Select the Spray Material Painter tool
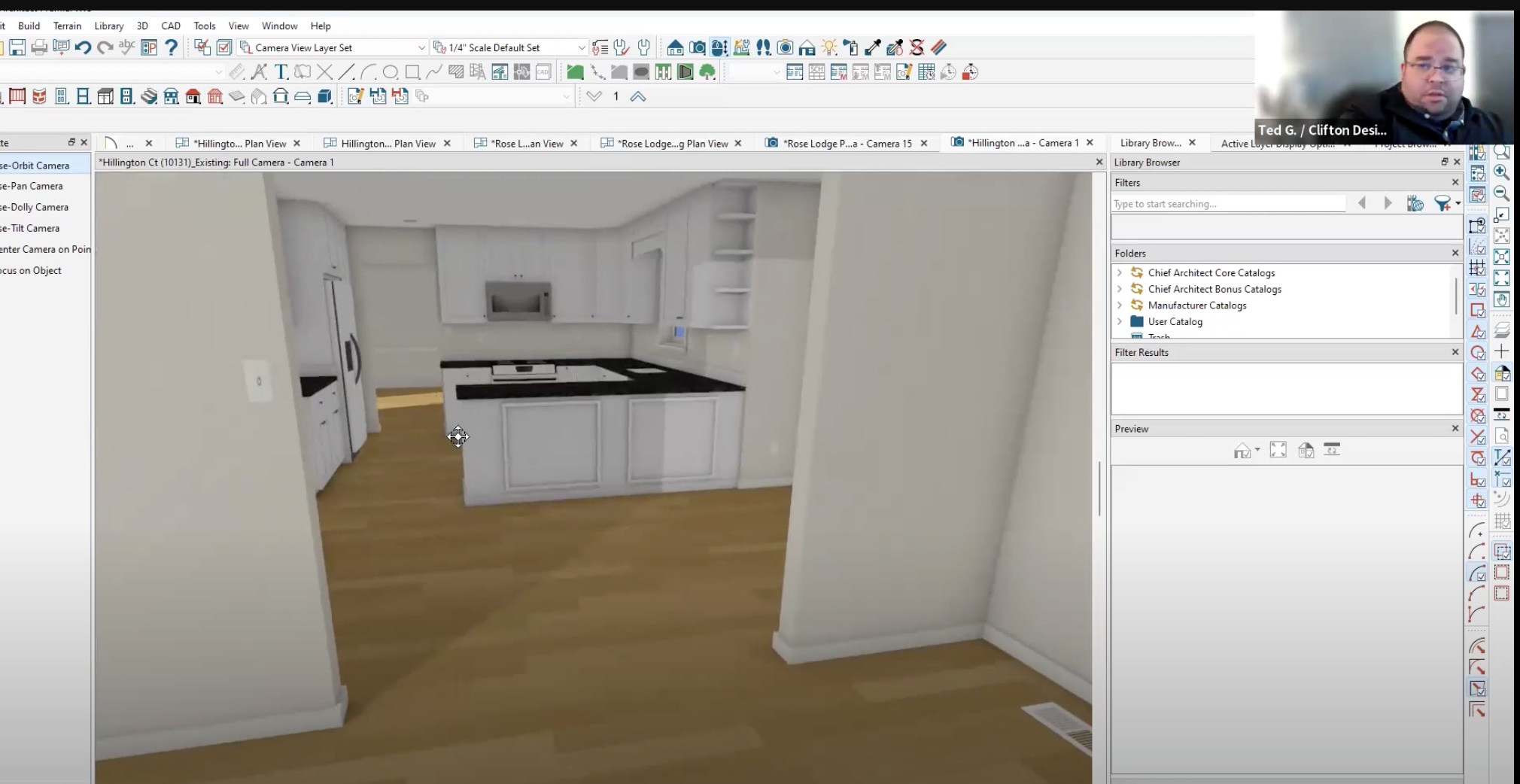This screenshot has height=784, width=1520. pos(850,47)
